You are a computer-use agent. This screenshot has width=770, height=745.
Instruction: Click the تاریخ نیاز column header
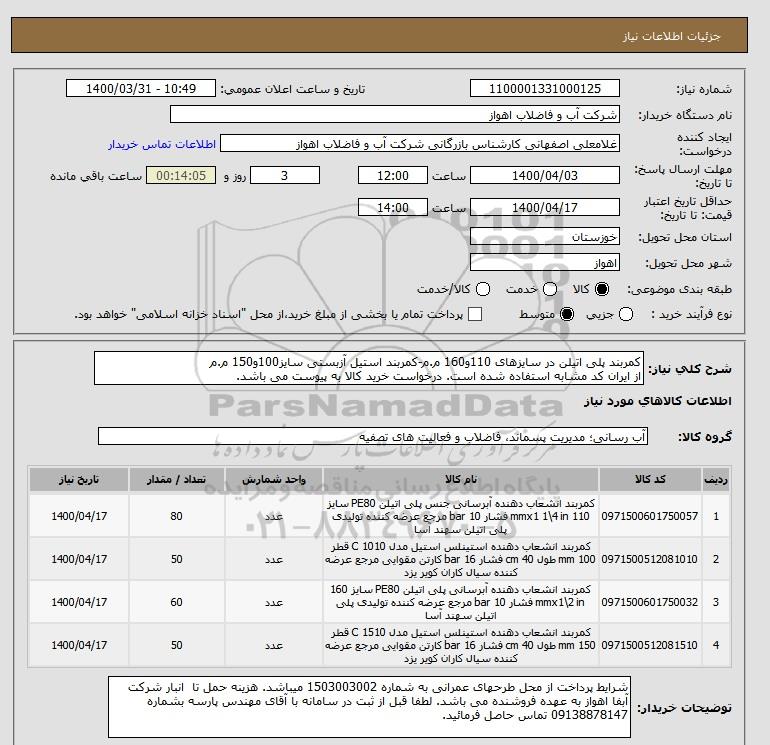click(79, 479)
